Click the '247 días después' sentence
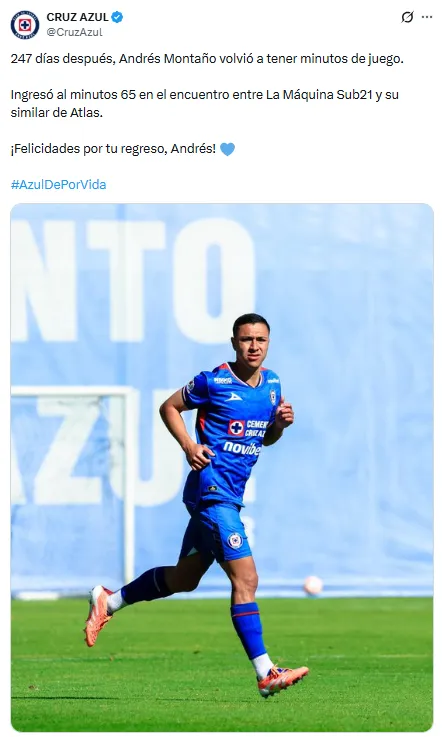446x737 pixels. click(207, 59)
